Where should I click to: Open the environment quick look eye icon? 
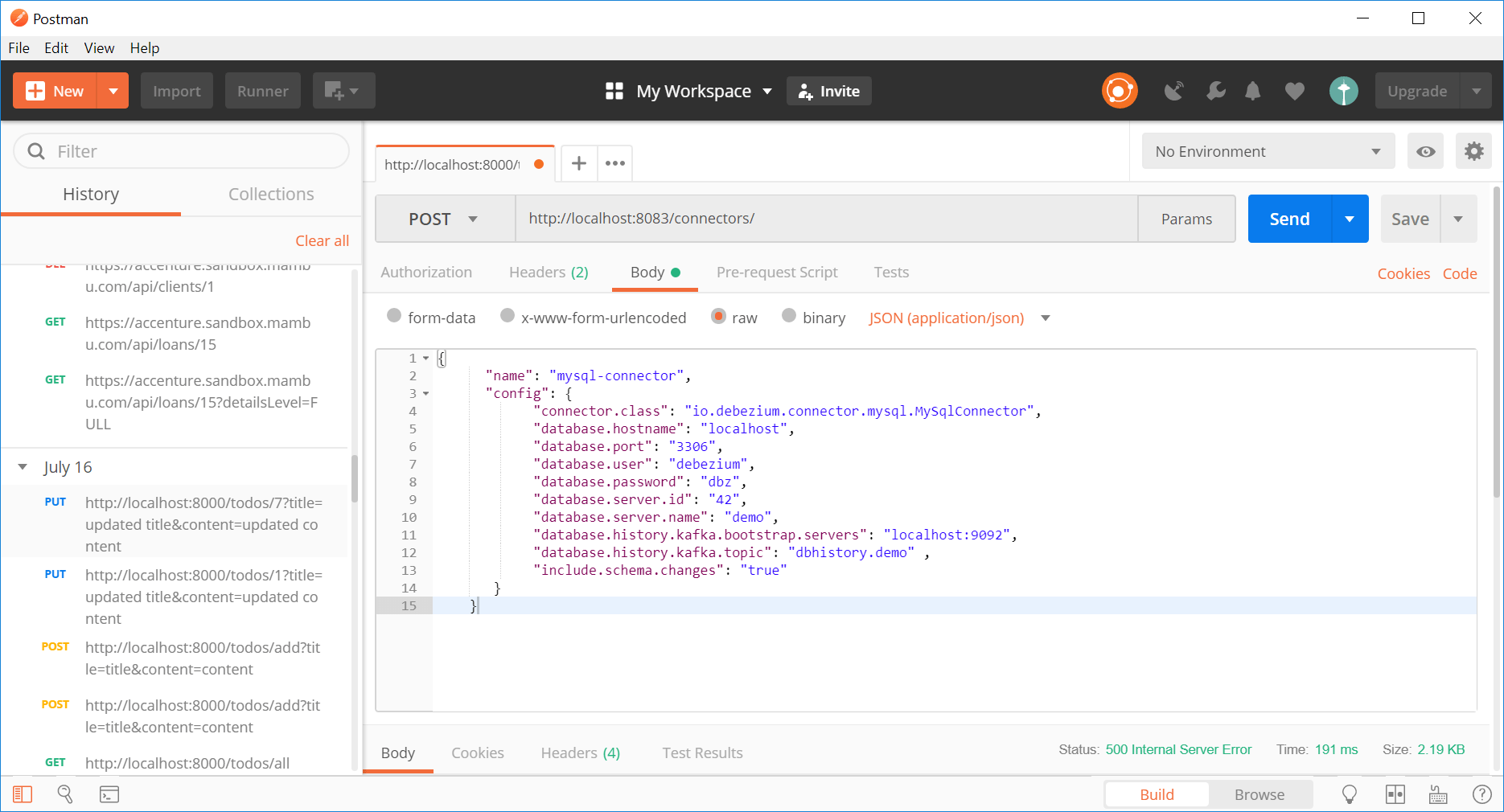[1425, 151]
